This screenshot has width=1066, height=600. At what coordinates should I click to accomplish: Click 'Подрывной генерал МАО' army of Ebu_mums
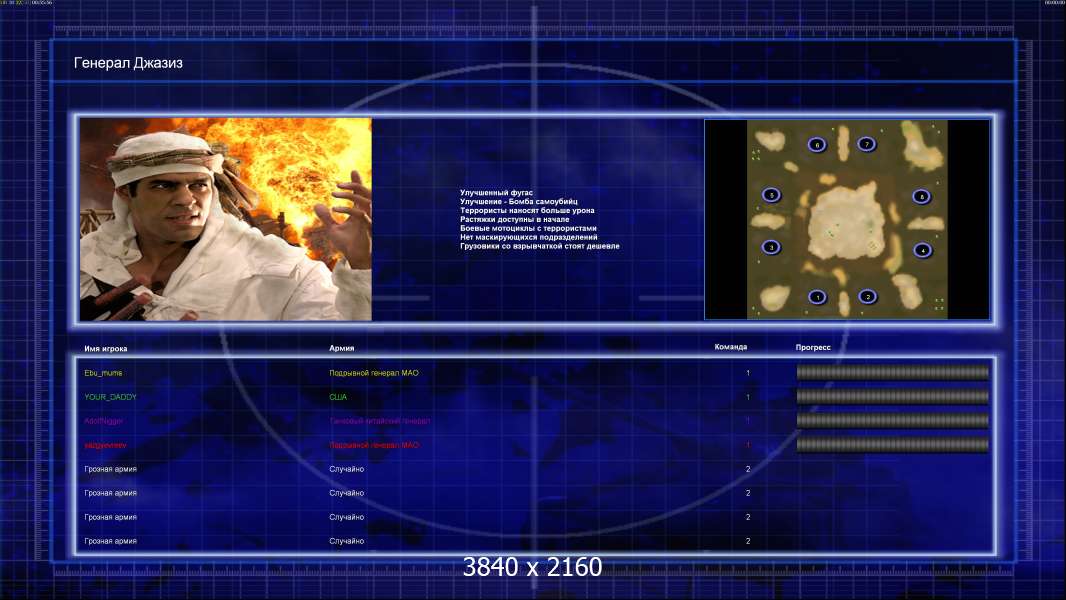[x=374, y=373]
